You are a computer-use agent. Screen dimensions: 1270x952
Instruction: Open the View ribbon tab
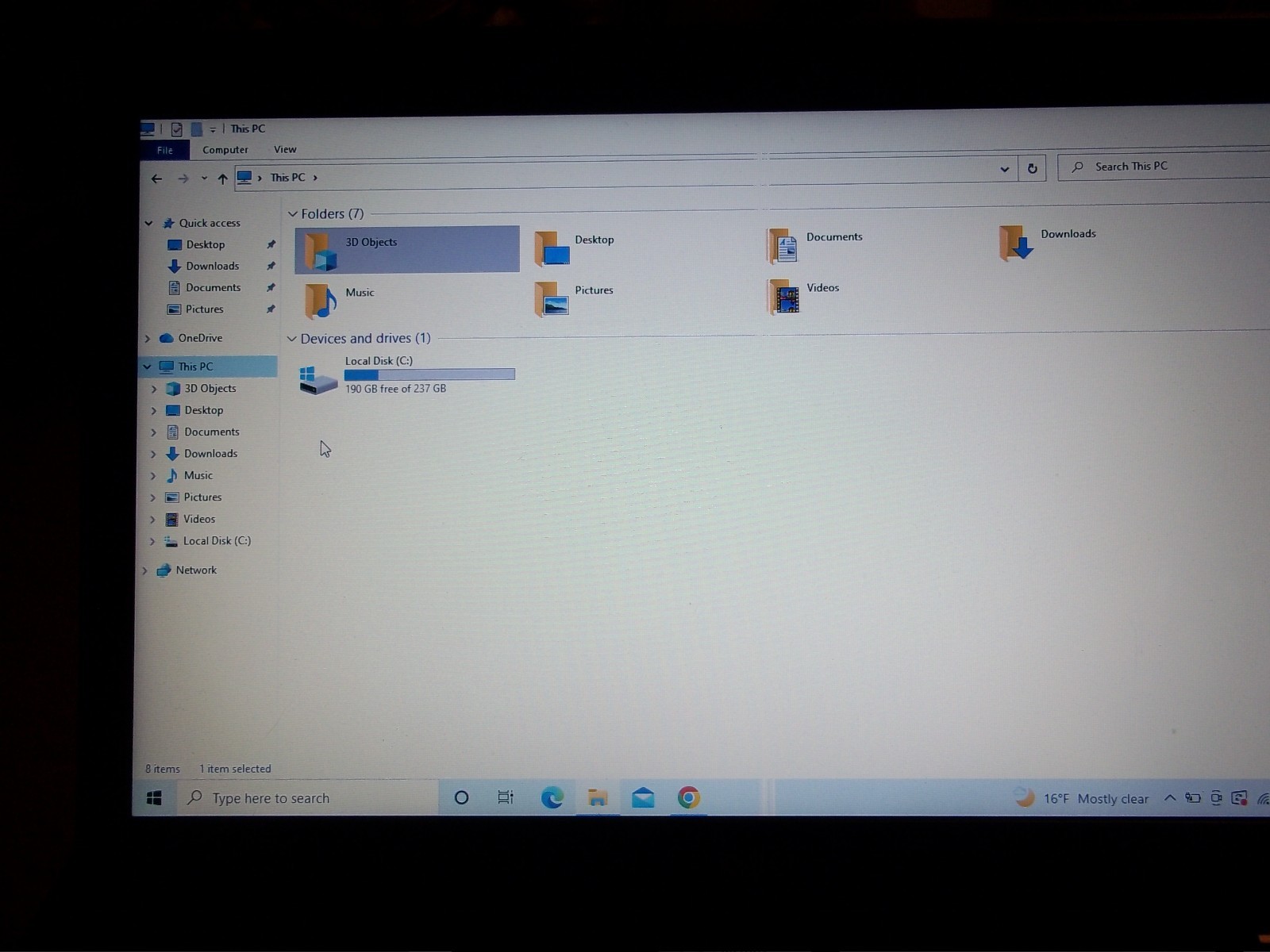[285, 149]
